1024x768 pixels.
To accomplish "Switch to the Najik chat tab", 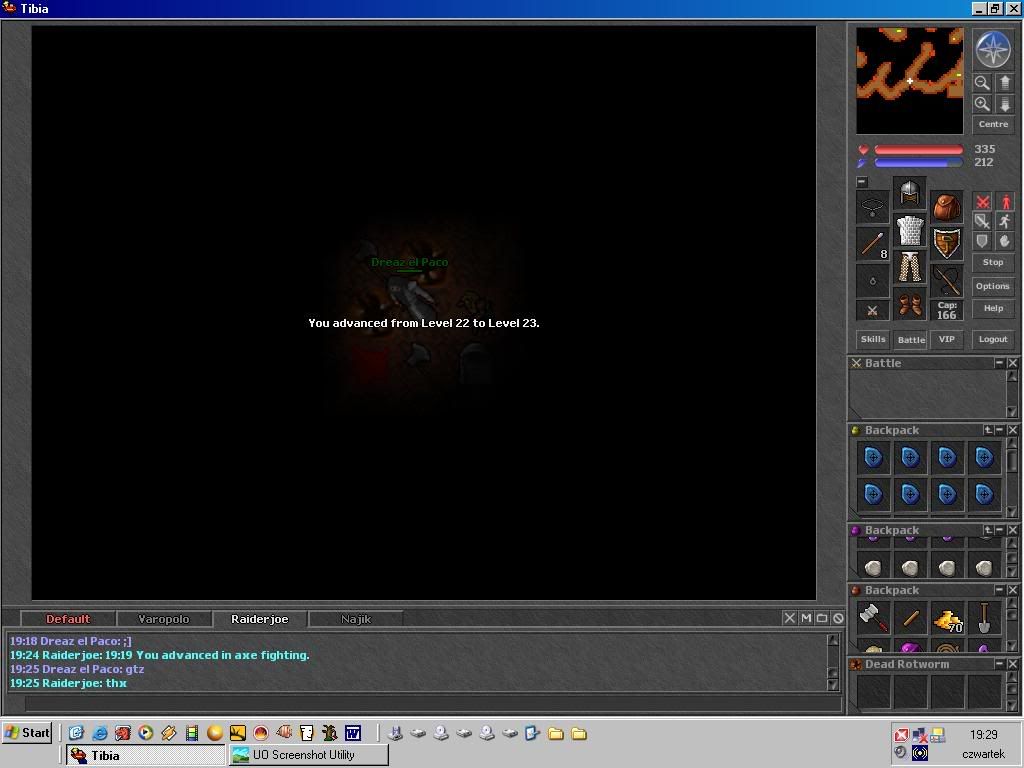I will (x=356, y=618).
